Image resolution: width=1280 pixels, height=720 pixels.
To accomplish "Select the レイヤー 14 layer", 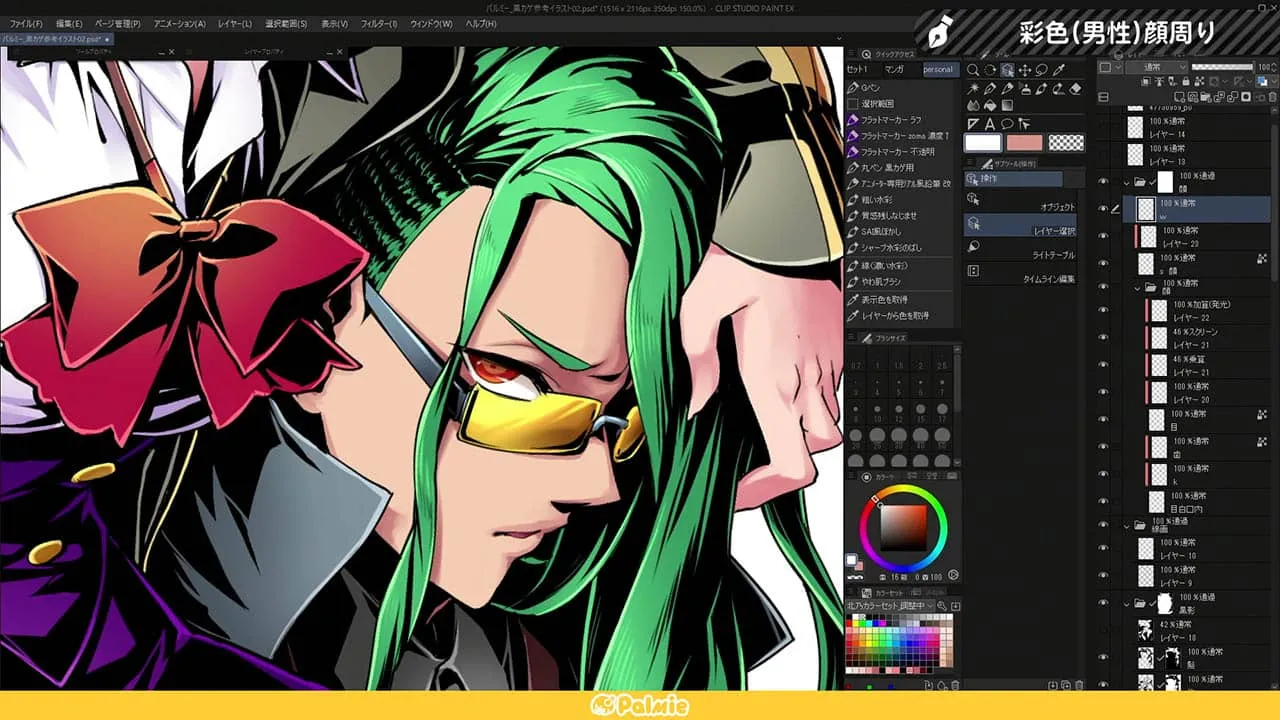I will tap(1166, 128).
